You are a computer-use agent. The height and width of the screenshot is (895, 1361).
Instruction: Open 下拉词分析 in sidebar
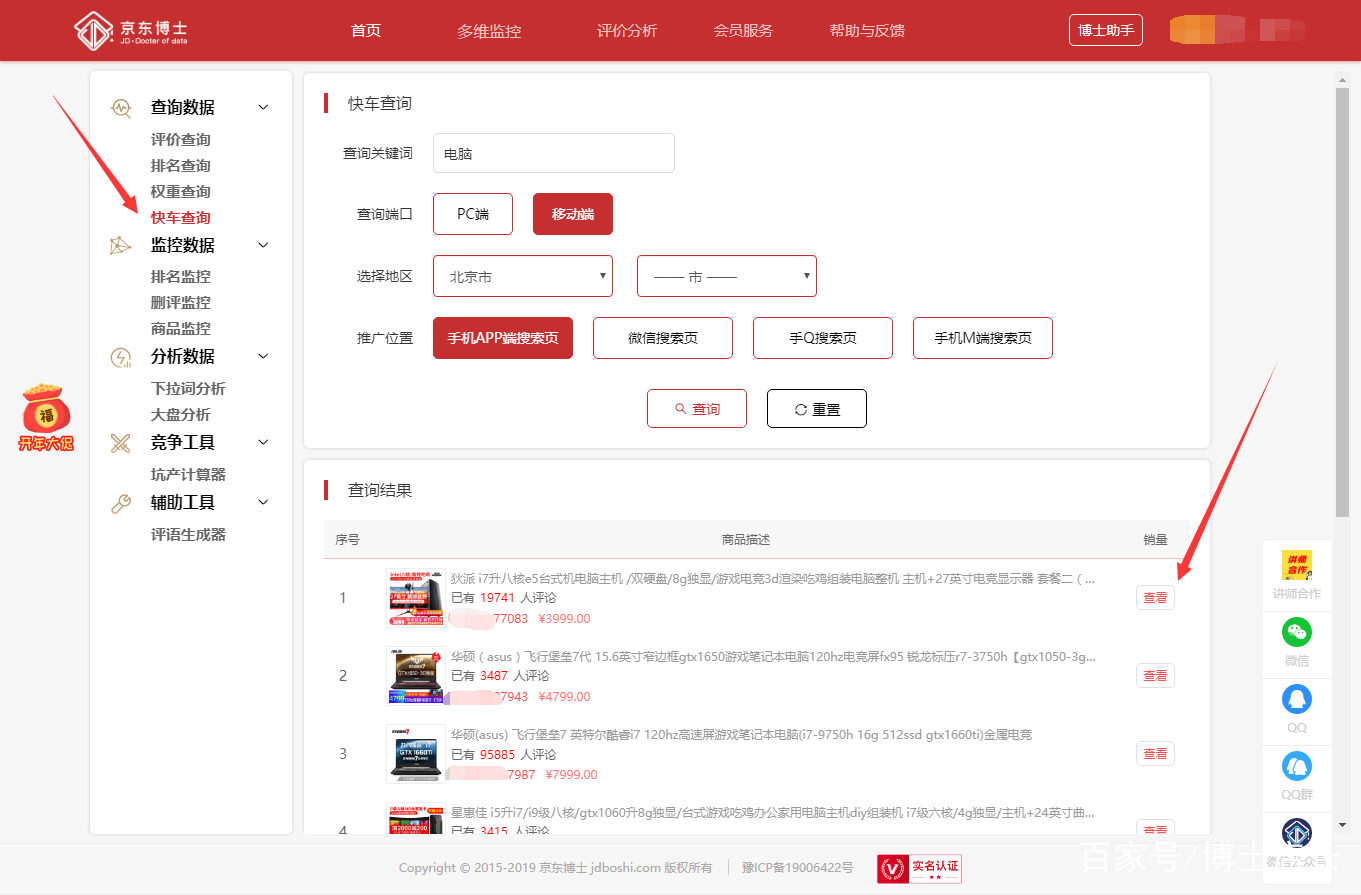click(x=188, y=389)
